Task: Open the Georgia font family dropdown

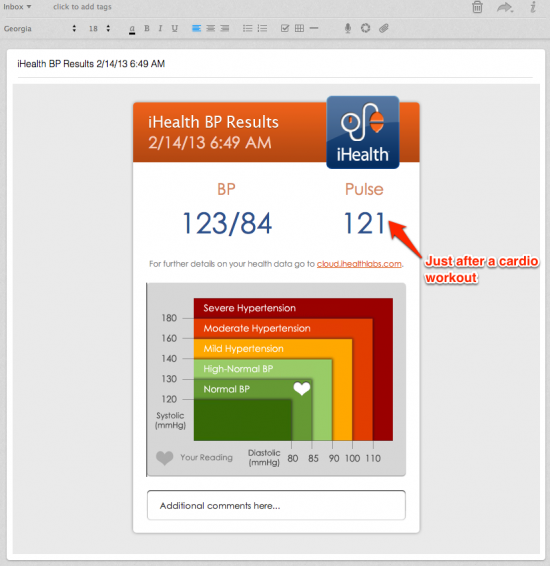Action: (x=40, y=29)
